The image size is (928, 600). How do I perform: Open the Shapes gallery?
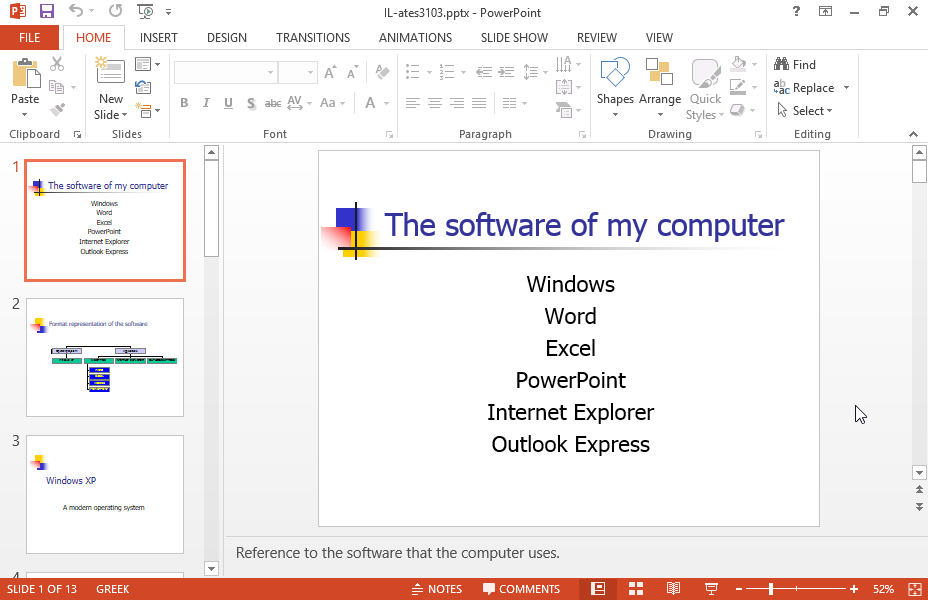[615, 88]
